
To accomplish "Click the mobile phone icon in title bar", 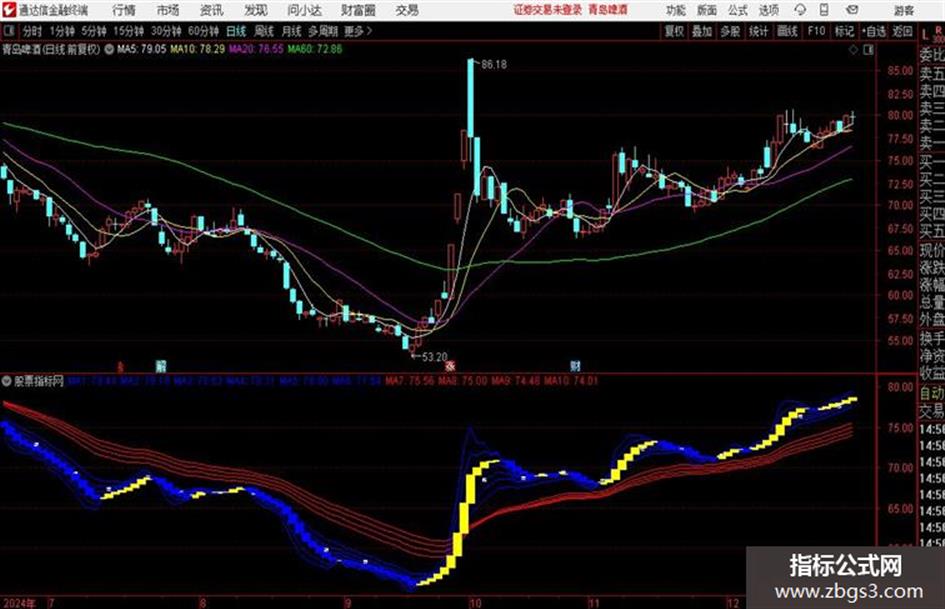I will pyautogui.click(x=824, y=10).
